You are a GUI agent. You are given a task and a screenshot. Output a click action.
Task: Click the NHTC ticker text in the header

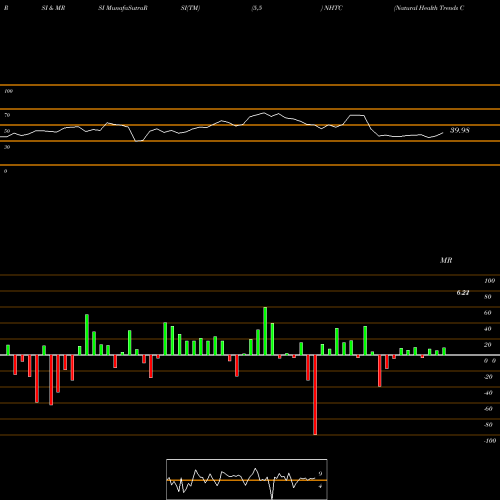333,8
